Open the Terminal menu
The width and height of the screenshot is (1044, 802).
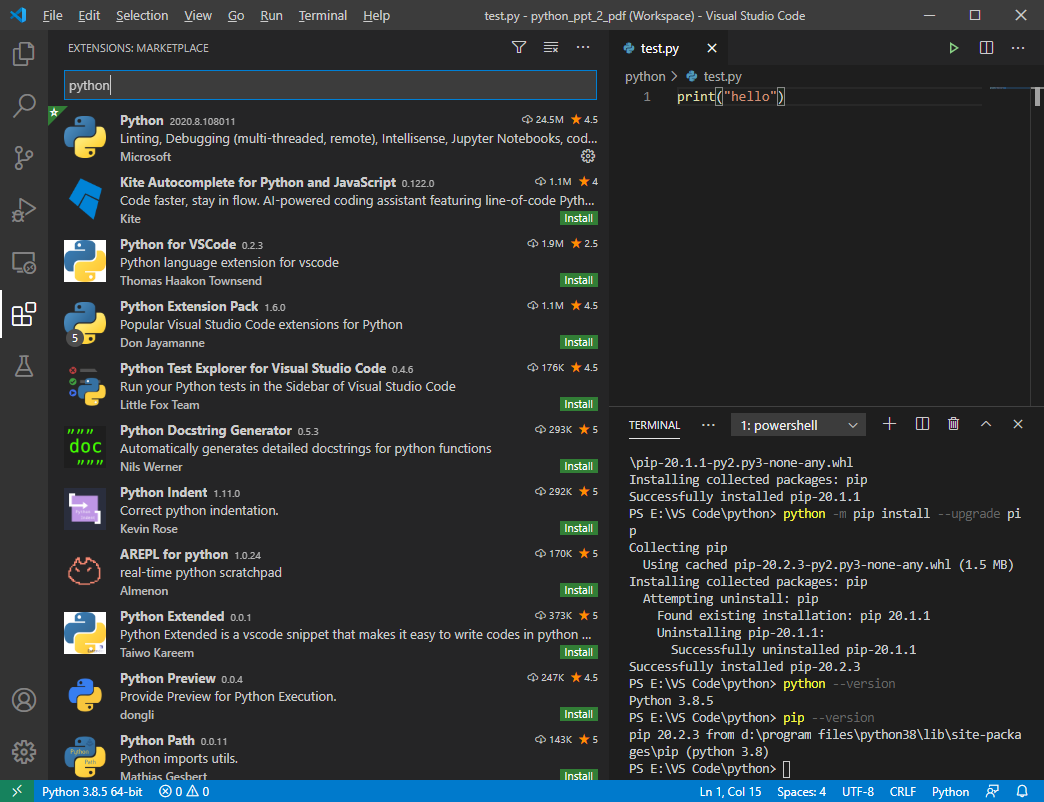pyautogui.click(x=322, y=15)
